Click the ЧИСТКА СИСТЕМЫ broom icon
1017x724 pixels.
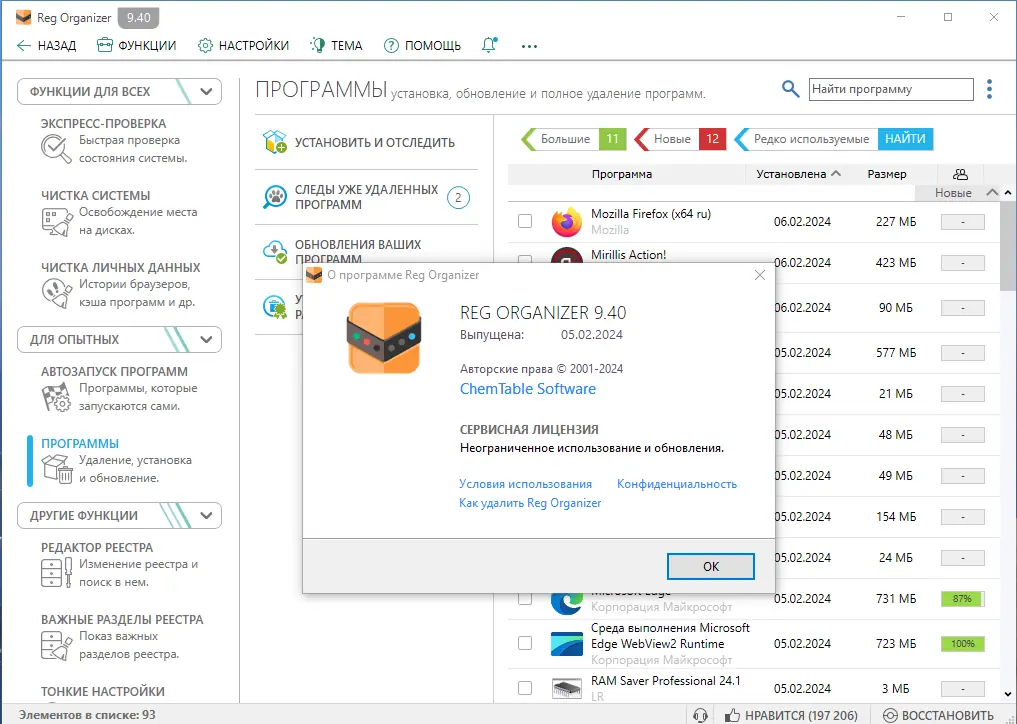tap(56, 221)
